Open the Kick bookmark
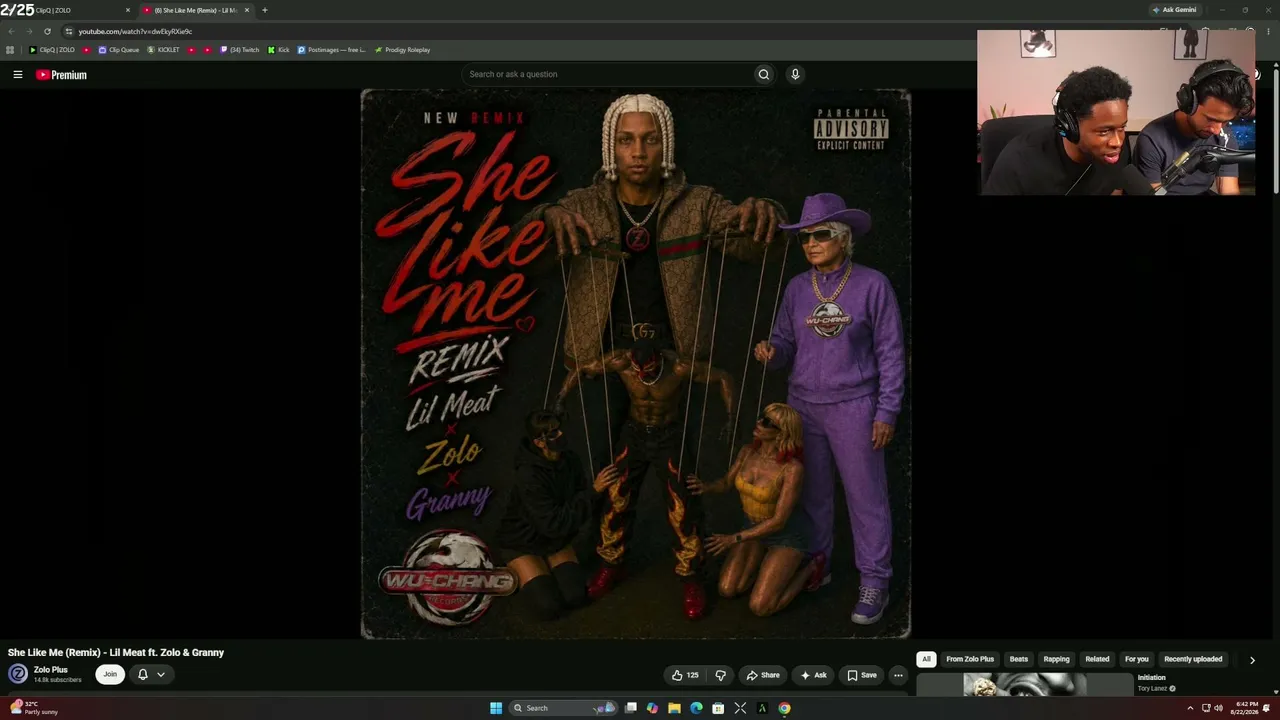Screen dimensions: 1280x720 (x=279, y=50)
